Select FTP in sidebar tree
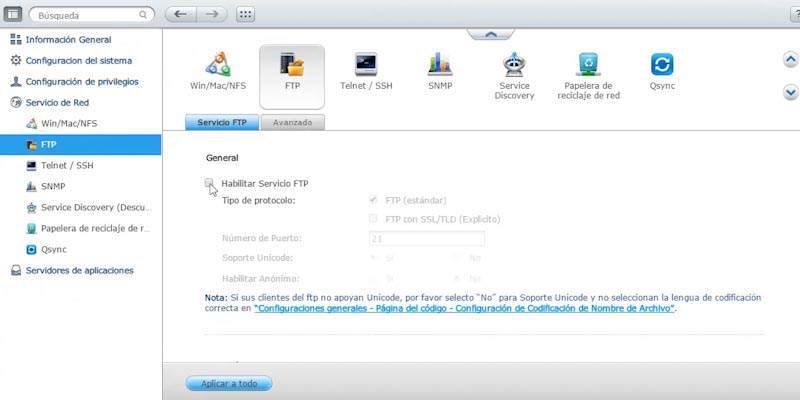Viewport: 800px width, 400px height. pyautogui.click(x=81, y=144)
